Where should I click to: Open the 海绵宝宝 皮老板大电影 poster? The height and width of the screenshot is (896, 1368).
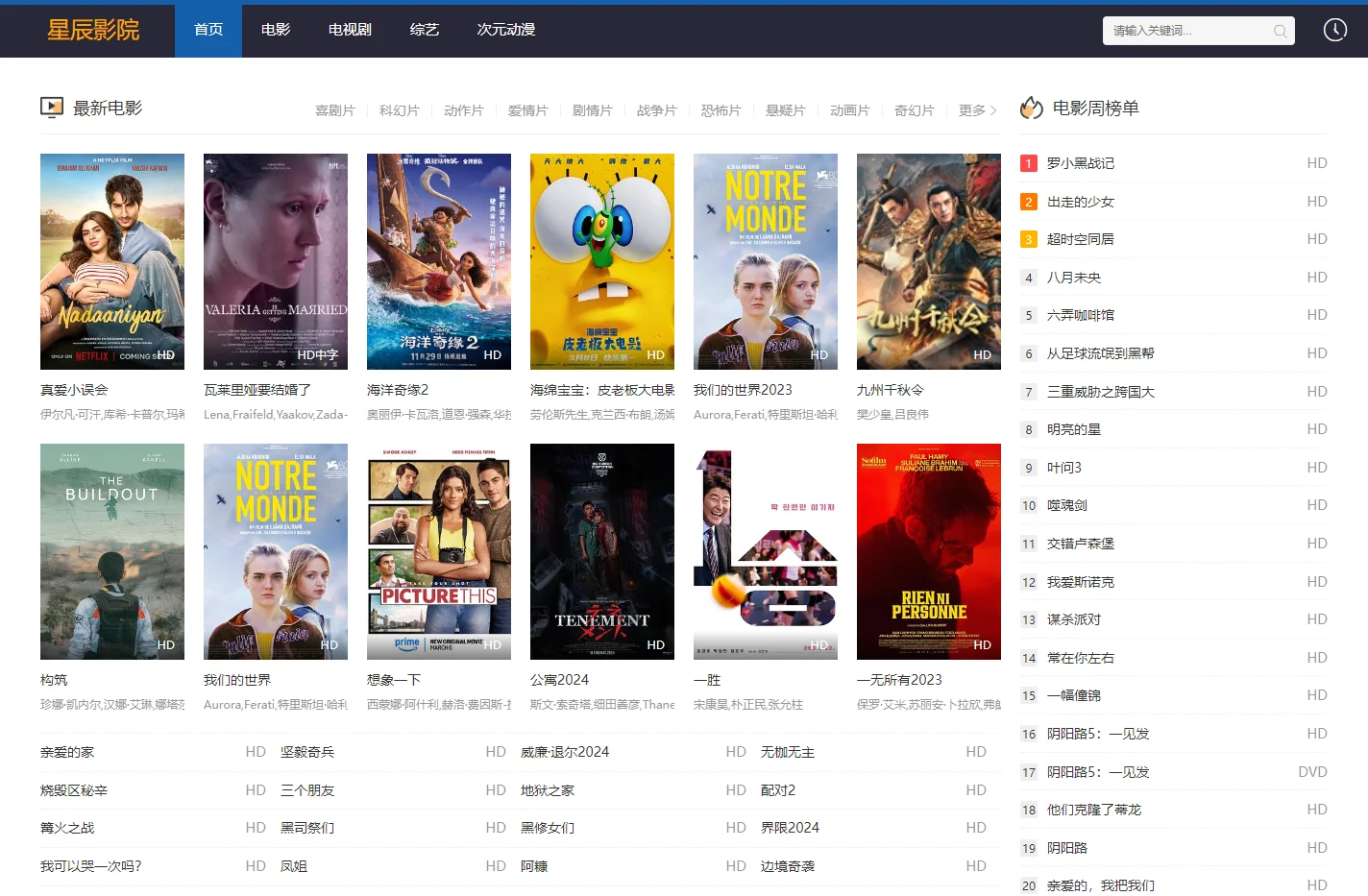602,261
